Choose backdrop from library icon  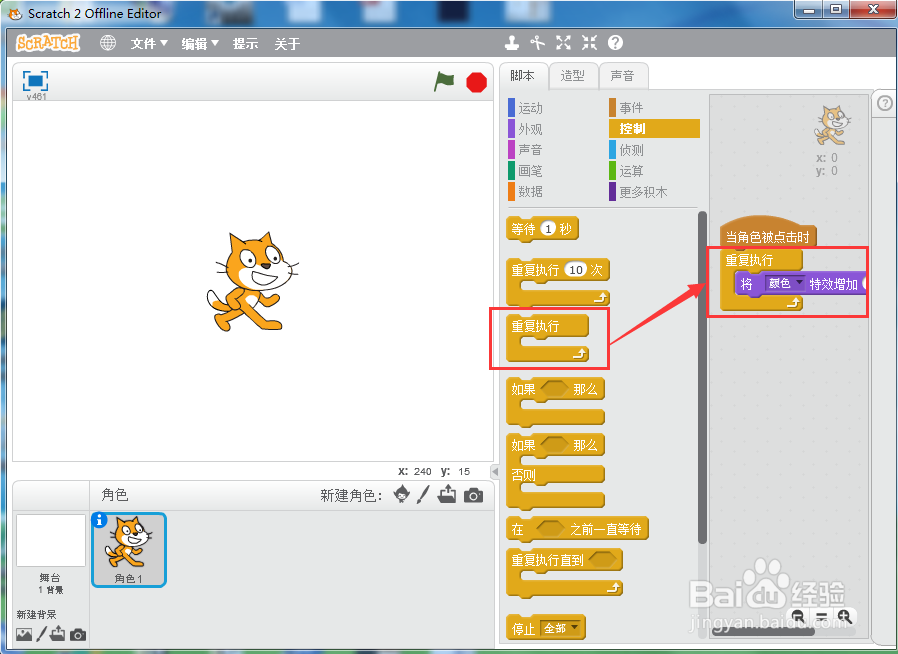click(x=24, y=634)
